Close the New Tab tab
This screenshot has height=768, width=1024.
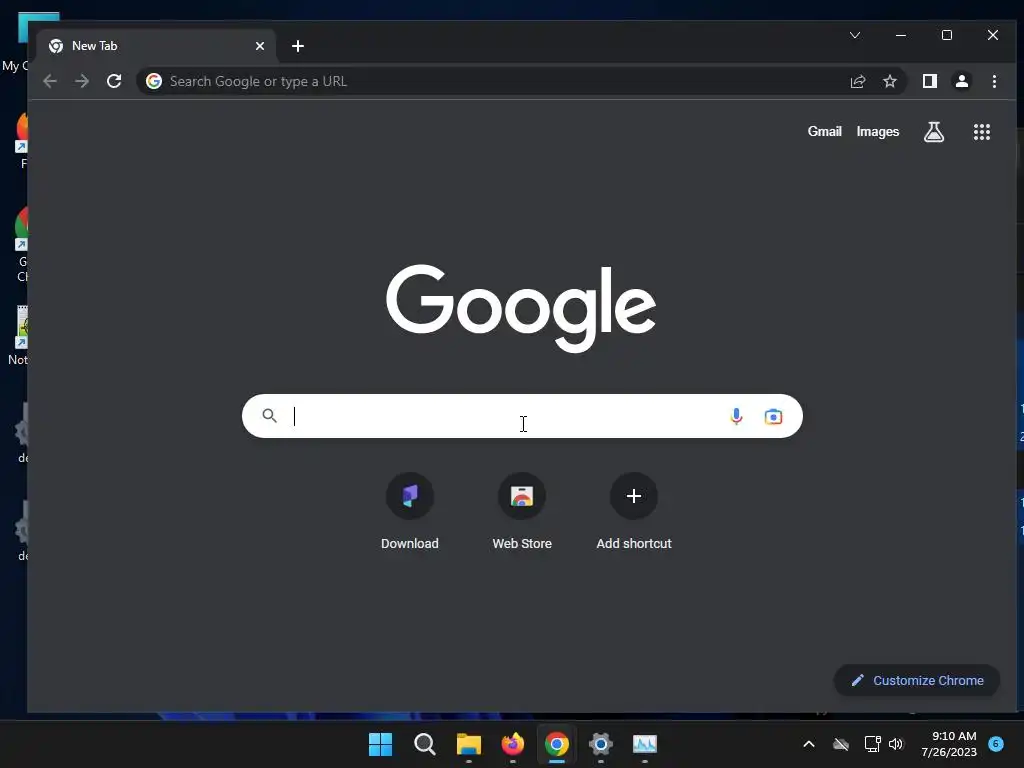(x=260, y=46)
